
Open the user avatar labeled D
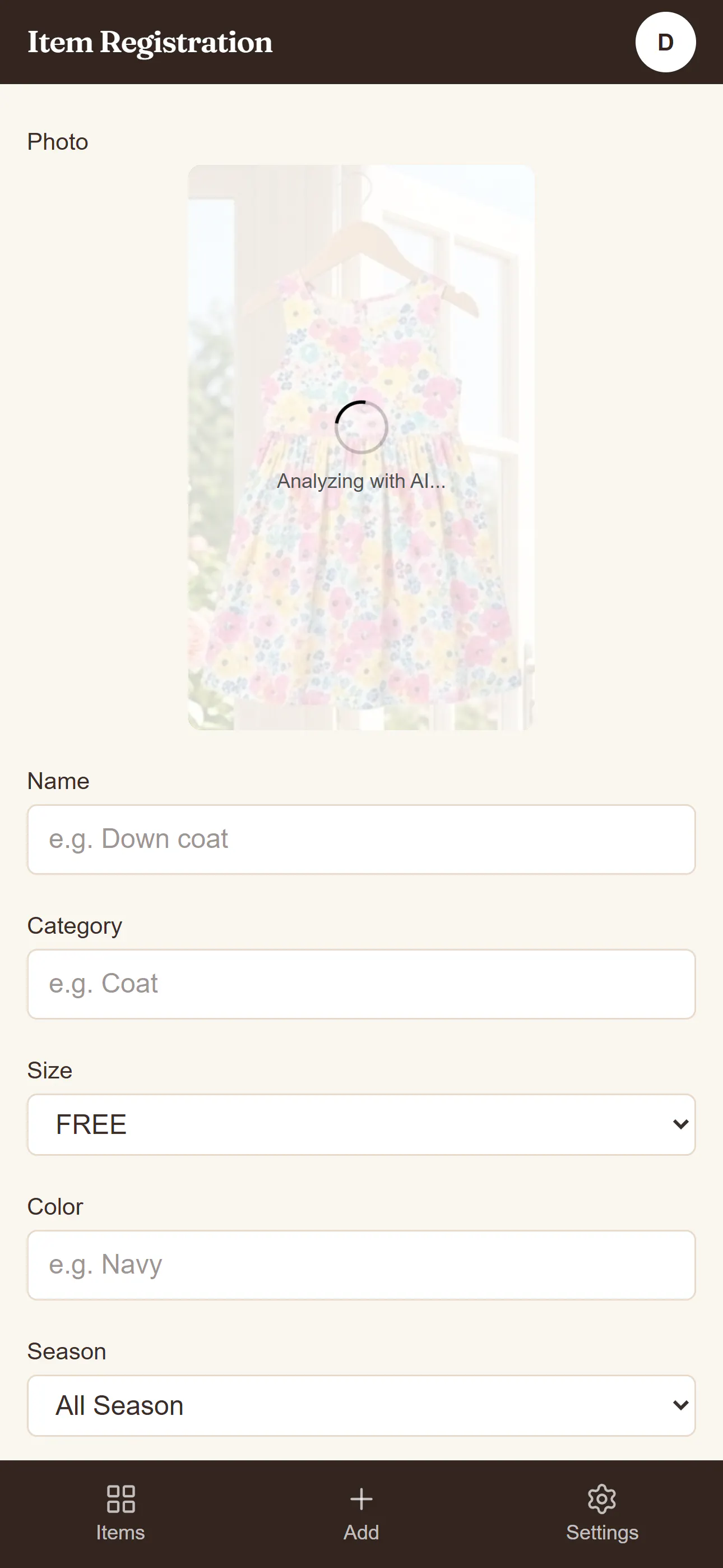(665, 42)
